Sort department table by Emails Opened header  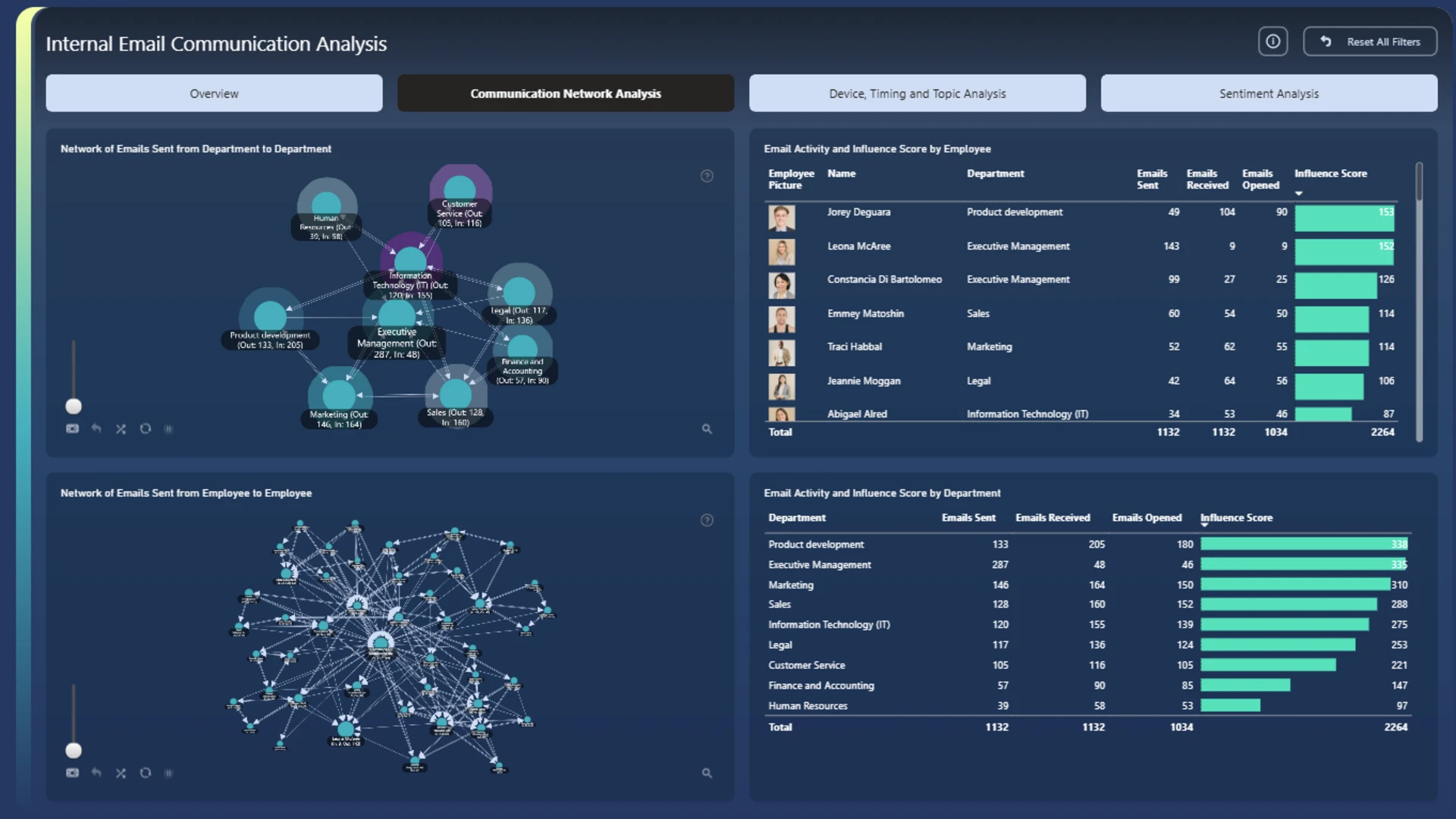1147,518
